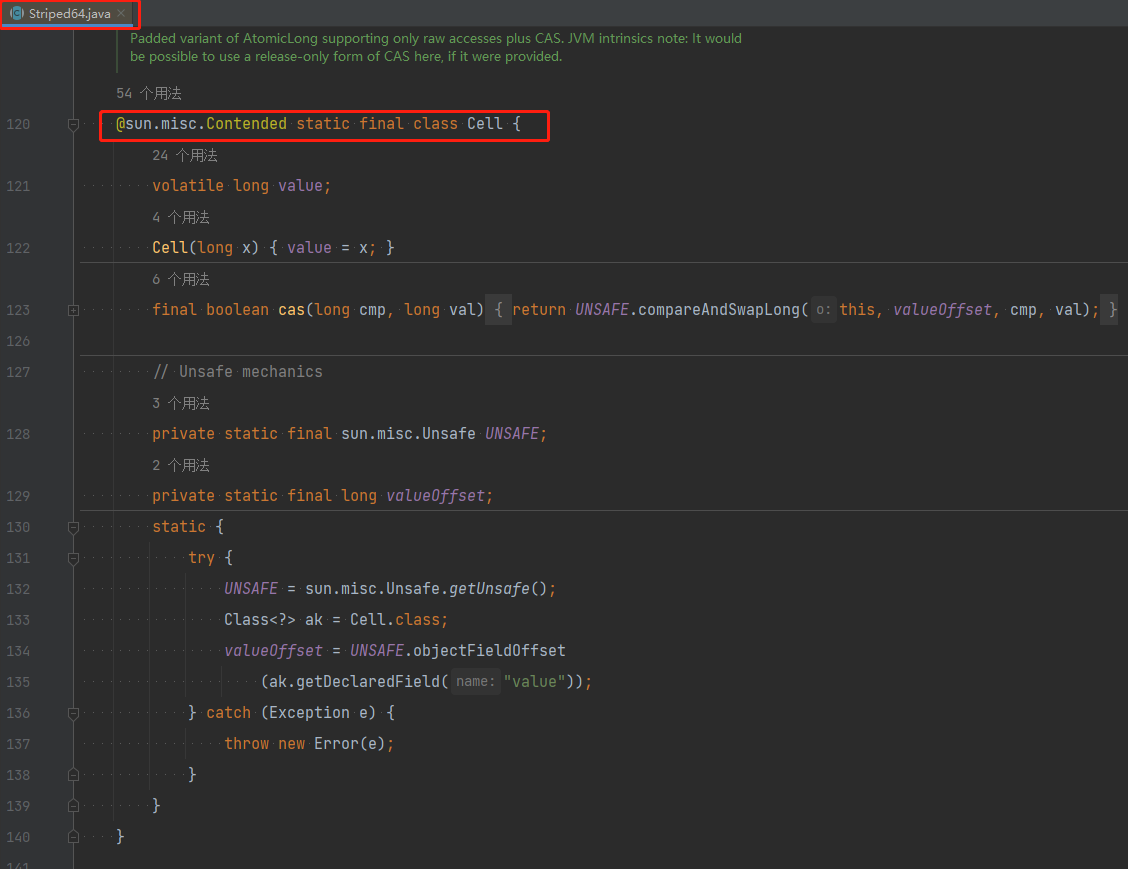Show the 54 usages of Cell class
This screenshot has width=1128, height=869.
pos(149,94)
